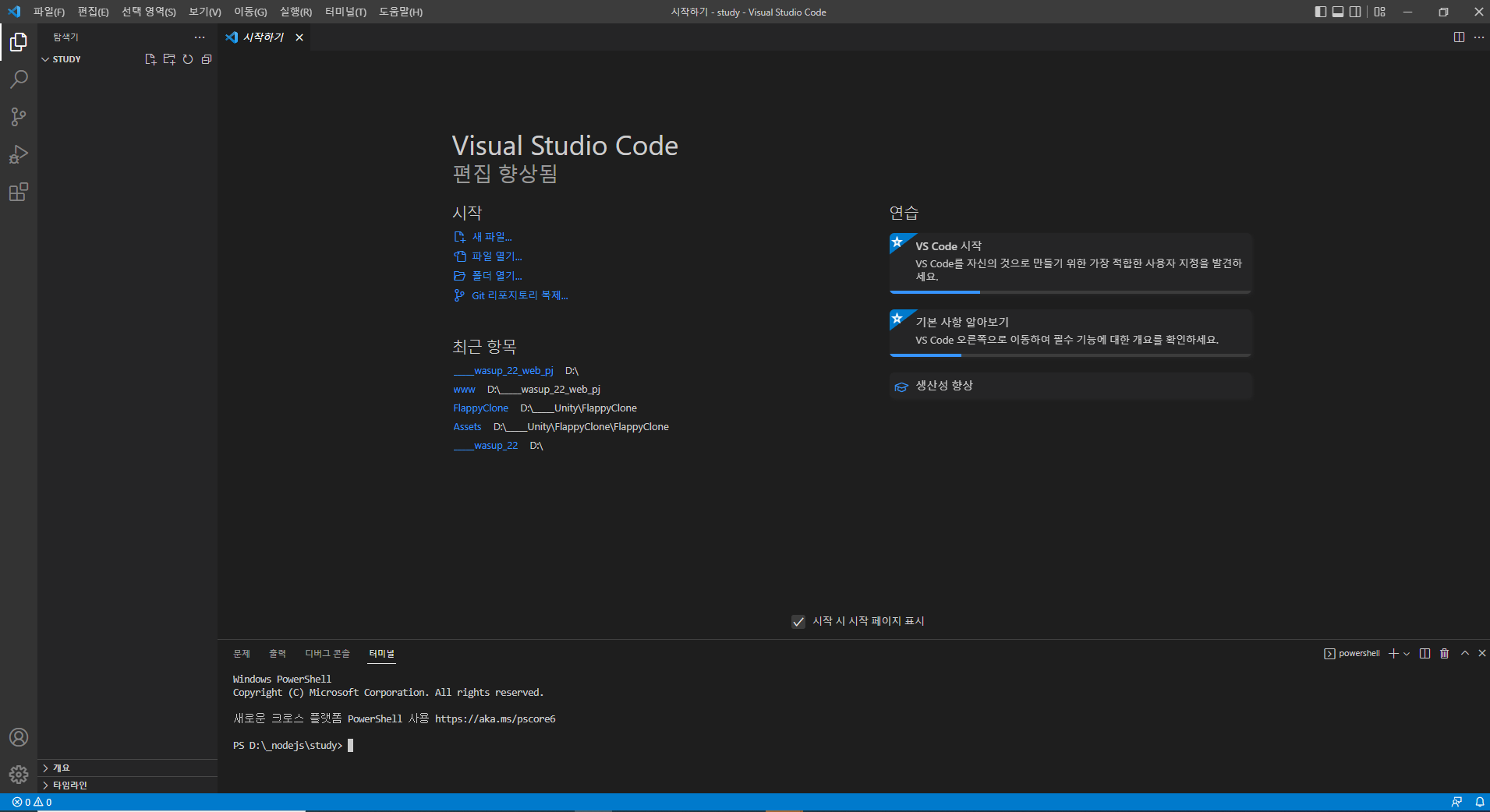Open feedback icon in status bar
The image size is (1490, 812).
1456,802
